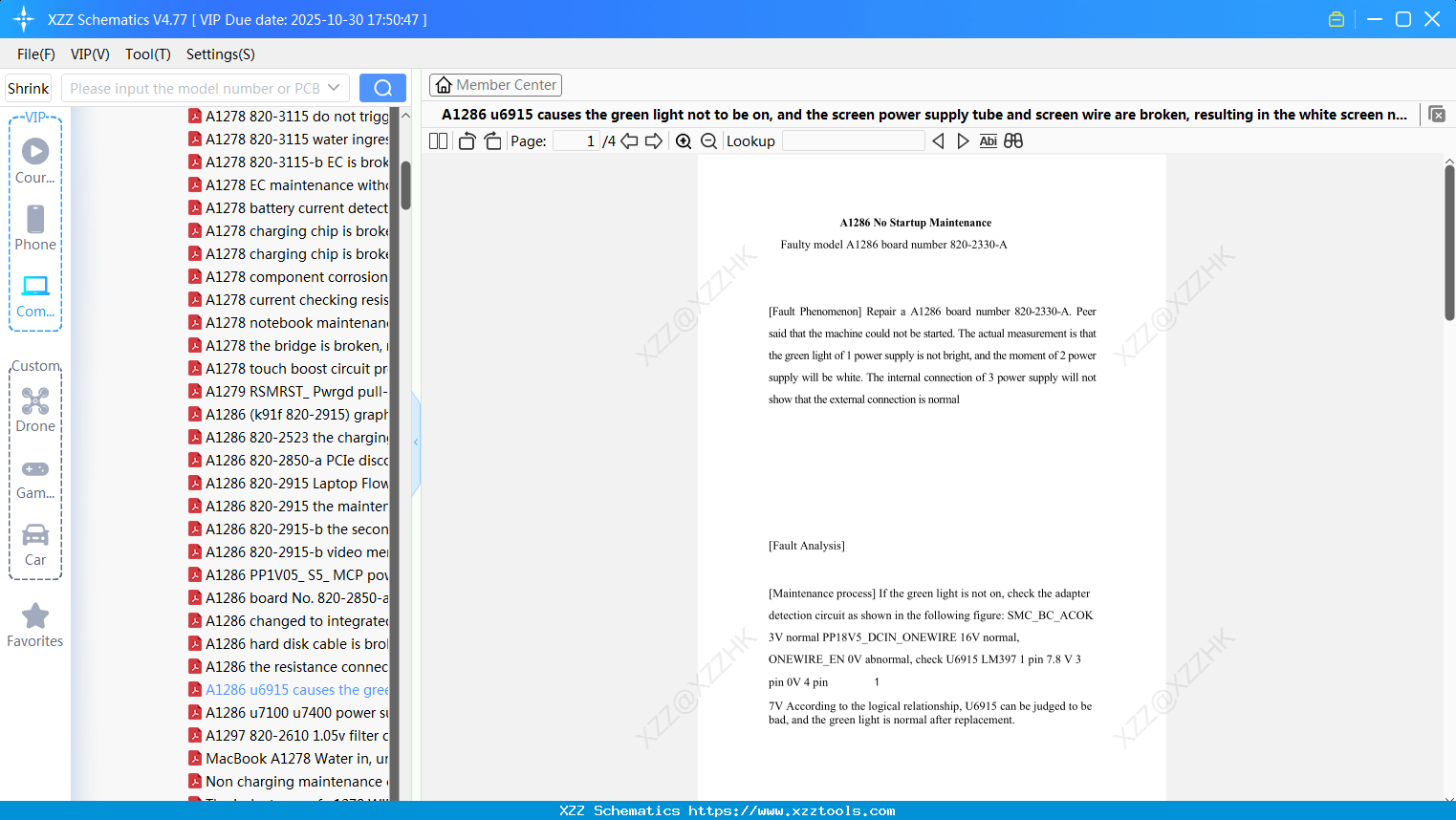Toggle the Abi text option icon
The height and width of the screenshot is (820, 1456).
click(x=989, y=140)
